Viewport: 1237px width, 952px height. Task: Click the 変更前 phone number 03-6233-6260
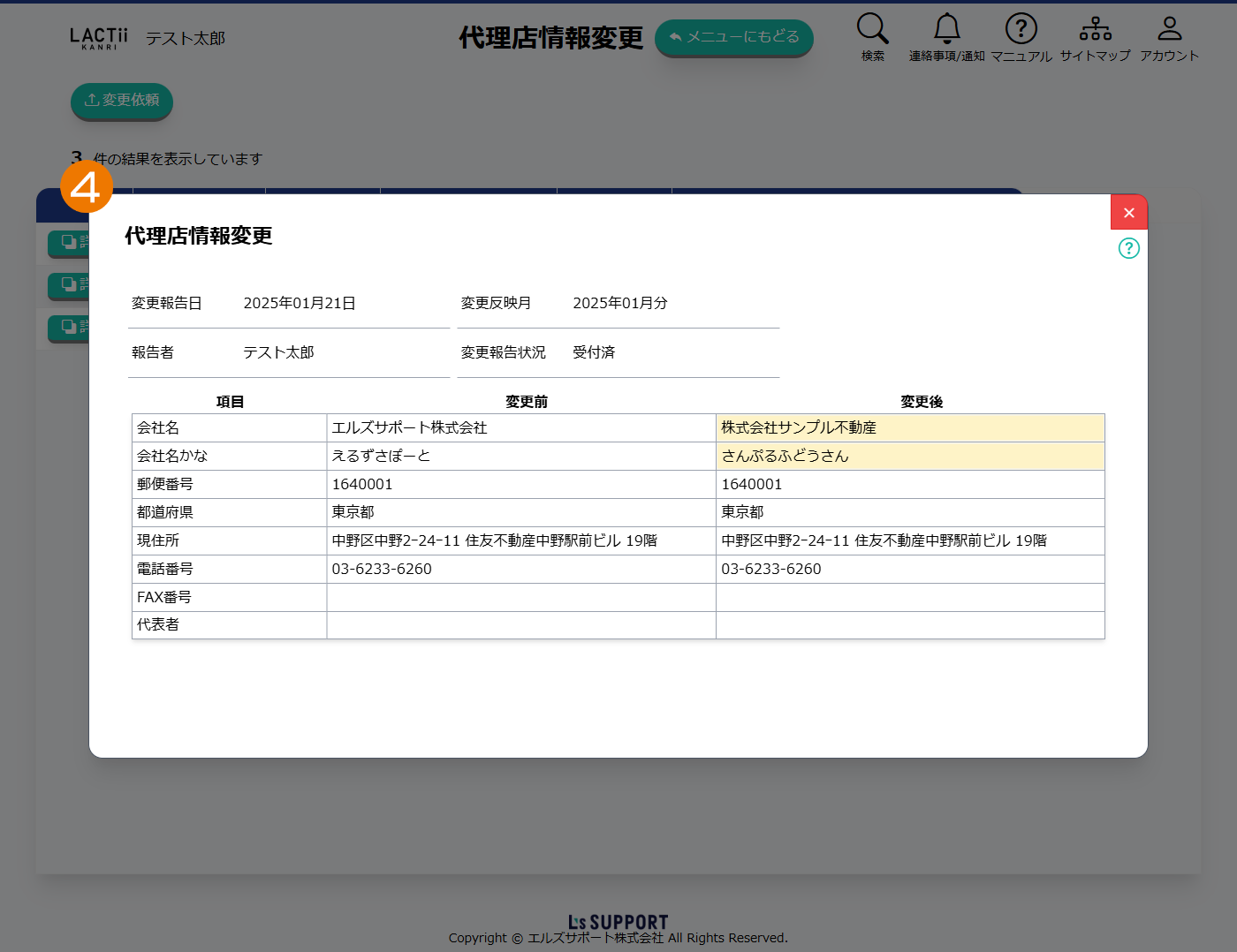tap(382, 569)
